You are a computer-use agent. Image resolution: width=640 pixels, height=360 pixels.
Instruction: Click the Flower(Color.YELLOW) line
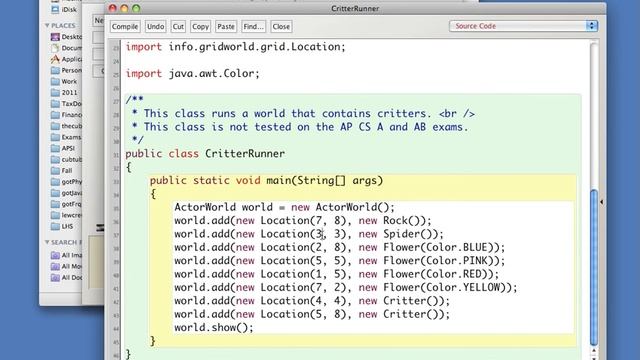click(346, 288)
